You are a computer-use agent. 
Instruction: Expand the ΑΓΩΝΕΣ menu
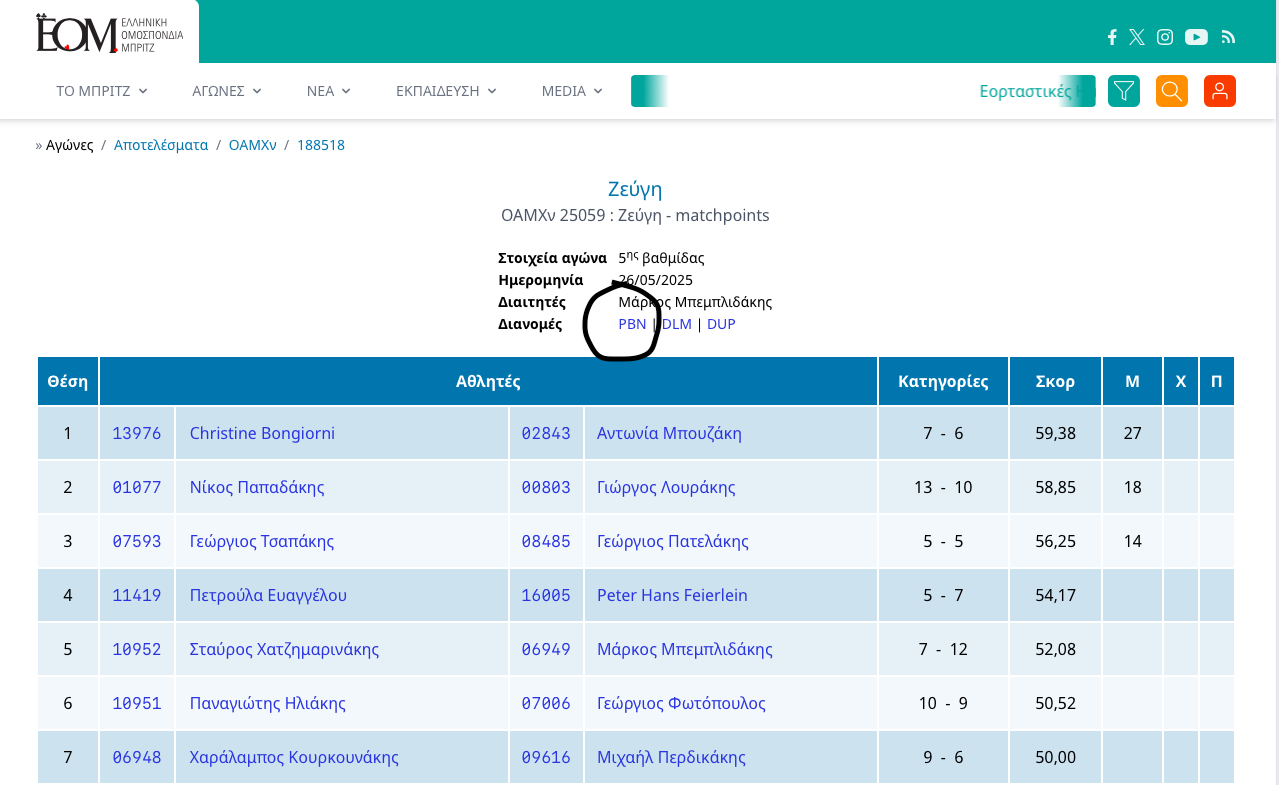point(227,91)
